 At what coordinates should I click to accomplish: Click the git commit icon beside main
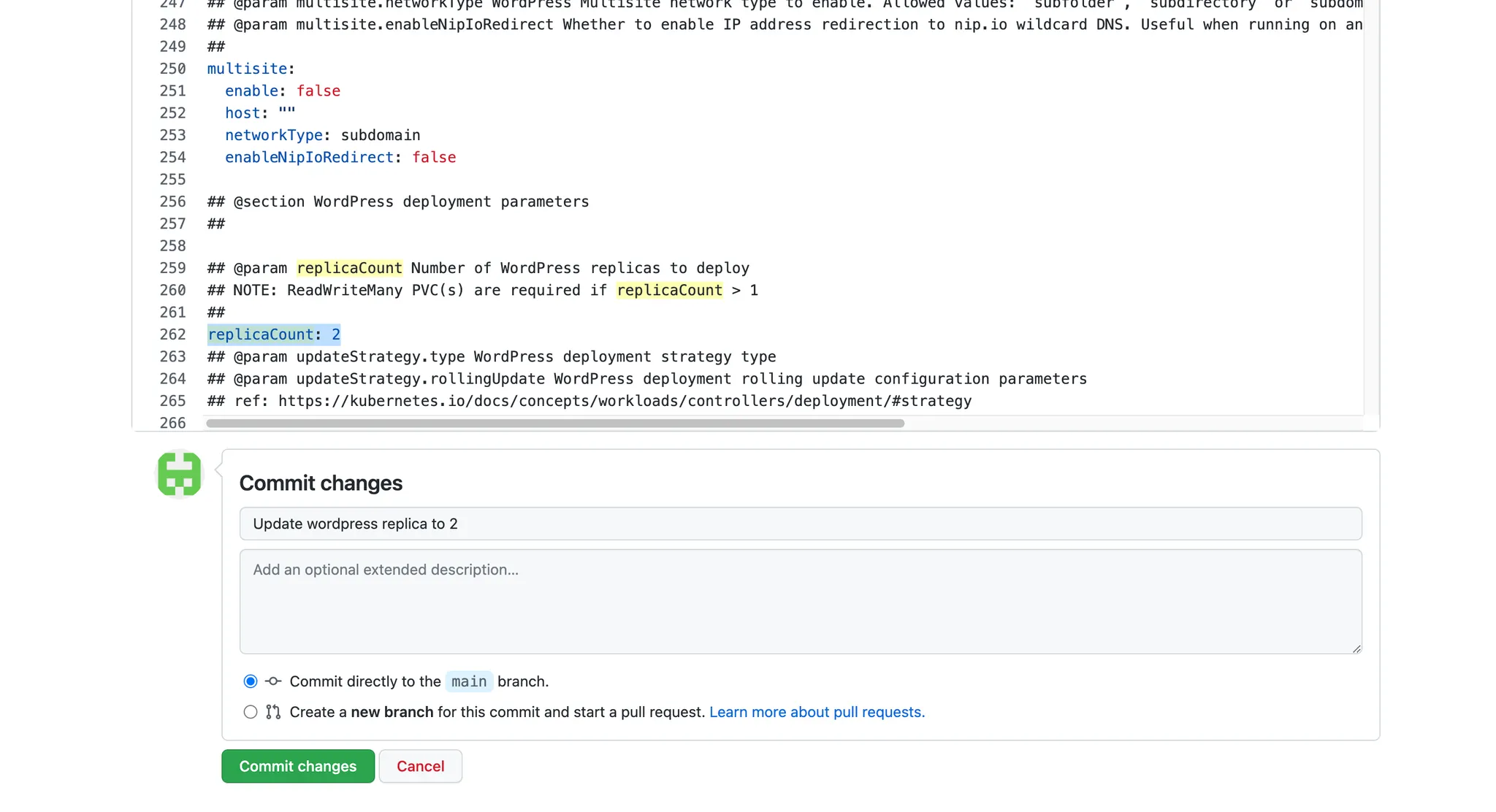click(273, 681)
